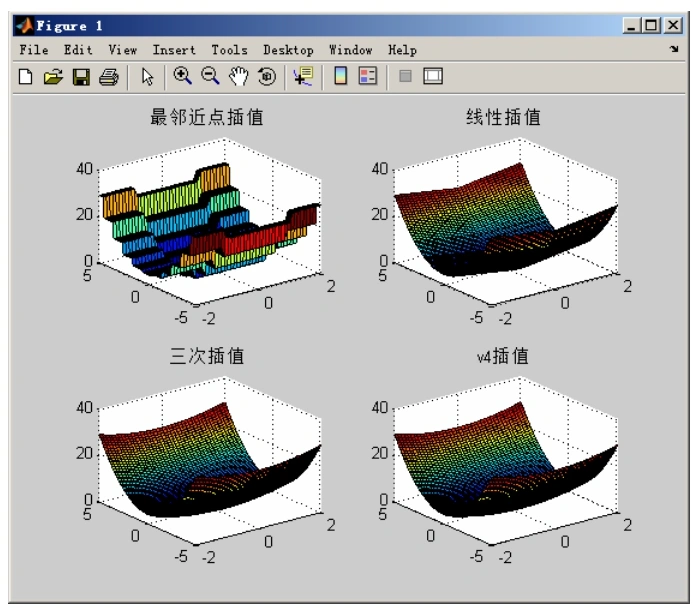Click the v4 interpolation surface plot

tap(505, 461)
